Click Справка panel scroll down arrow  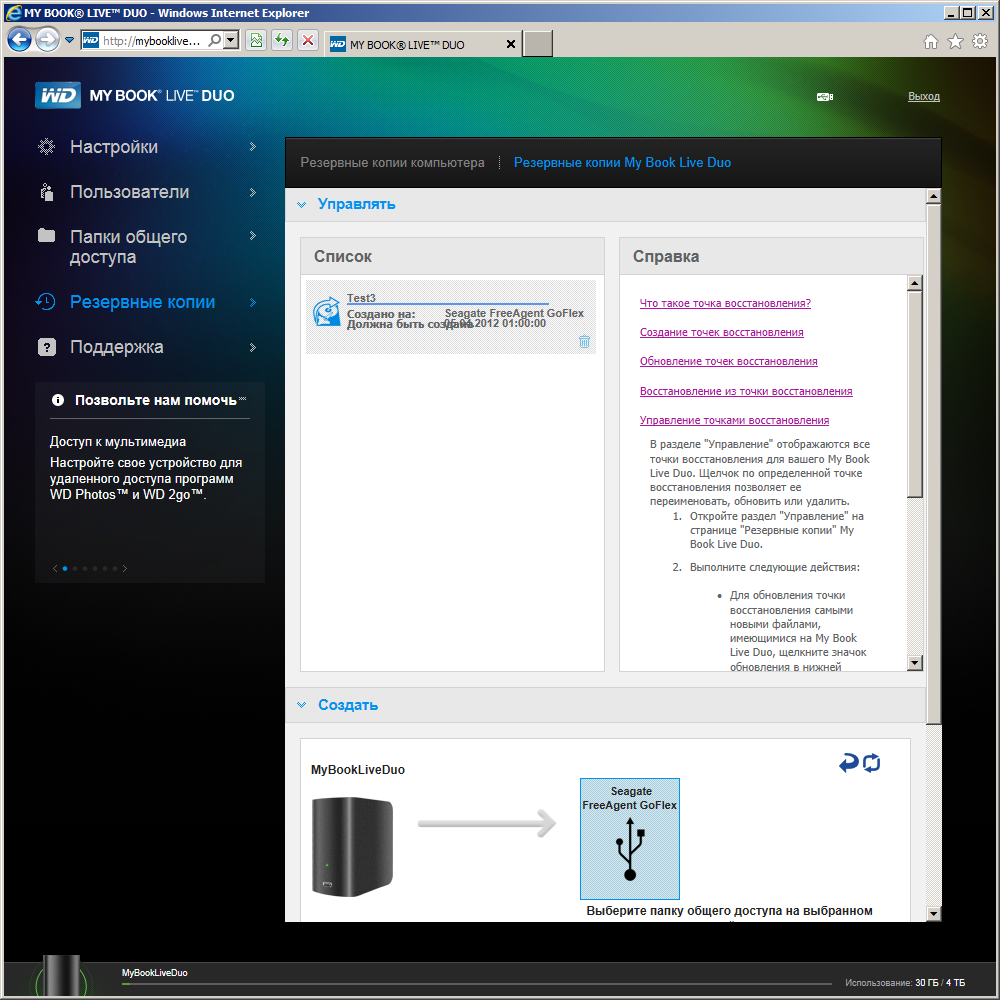tap(915, 663)
